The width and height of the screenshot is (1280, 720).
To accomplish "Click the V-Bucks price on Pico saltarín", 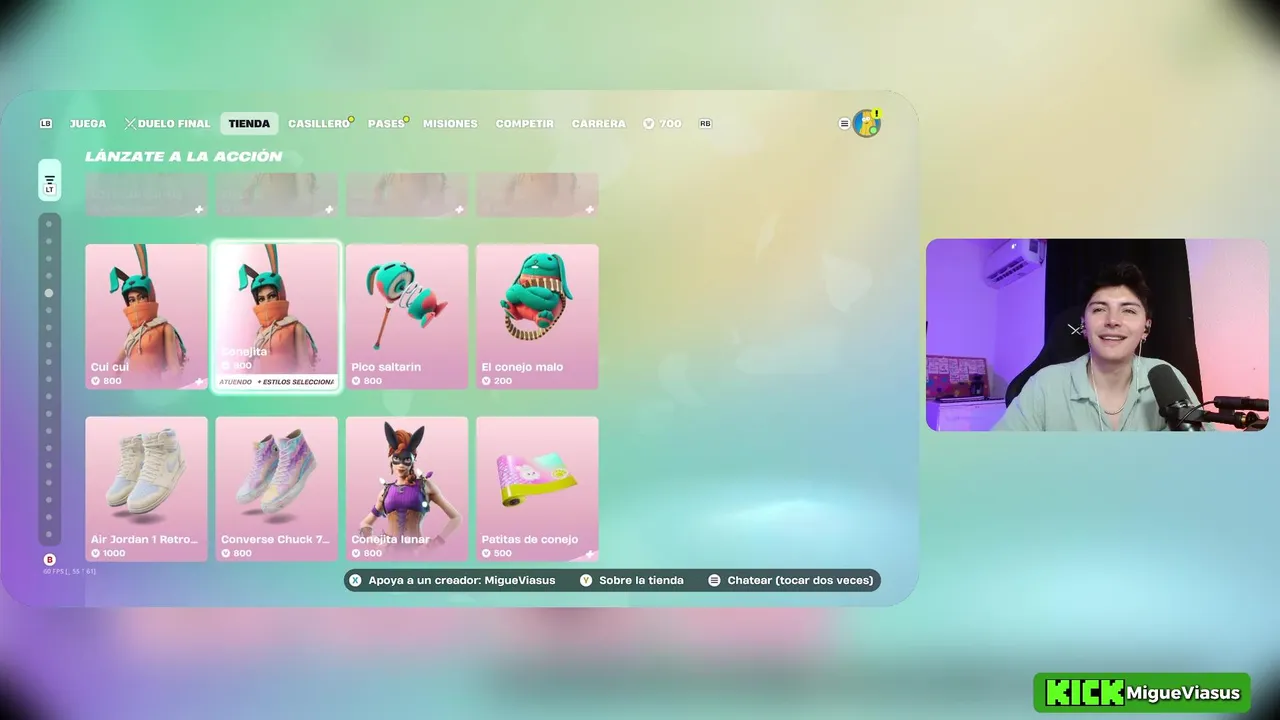I will point(367,381).
